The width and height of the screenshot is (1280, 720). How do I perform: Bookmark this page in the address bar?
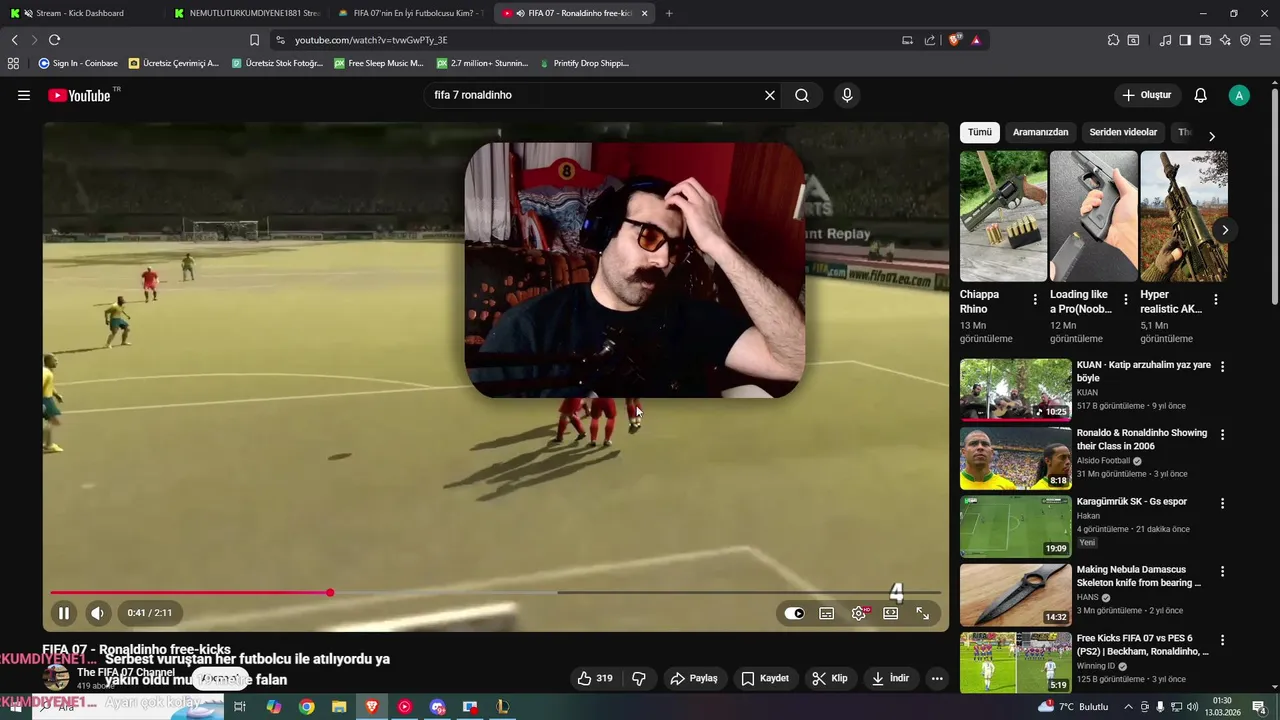point(254,40)
